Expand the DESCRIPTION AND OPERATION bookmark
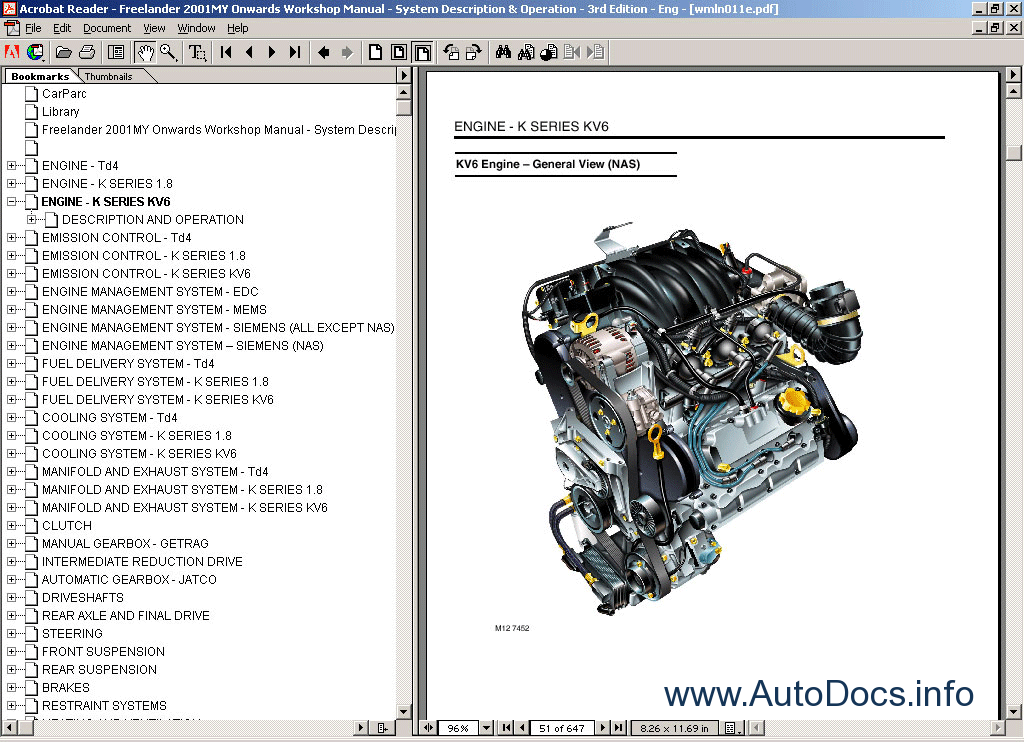1024x742 pixels. point(31,220)
